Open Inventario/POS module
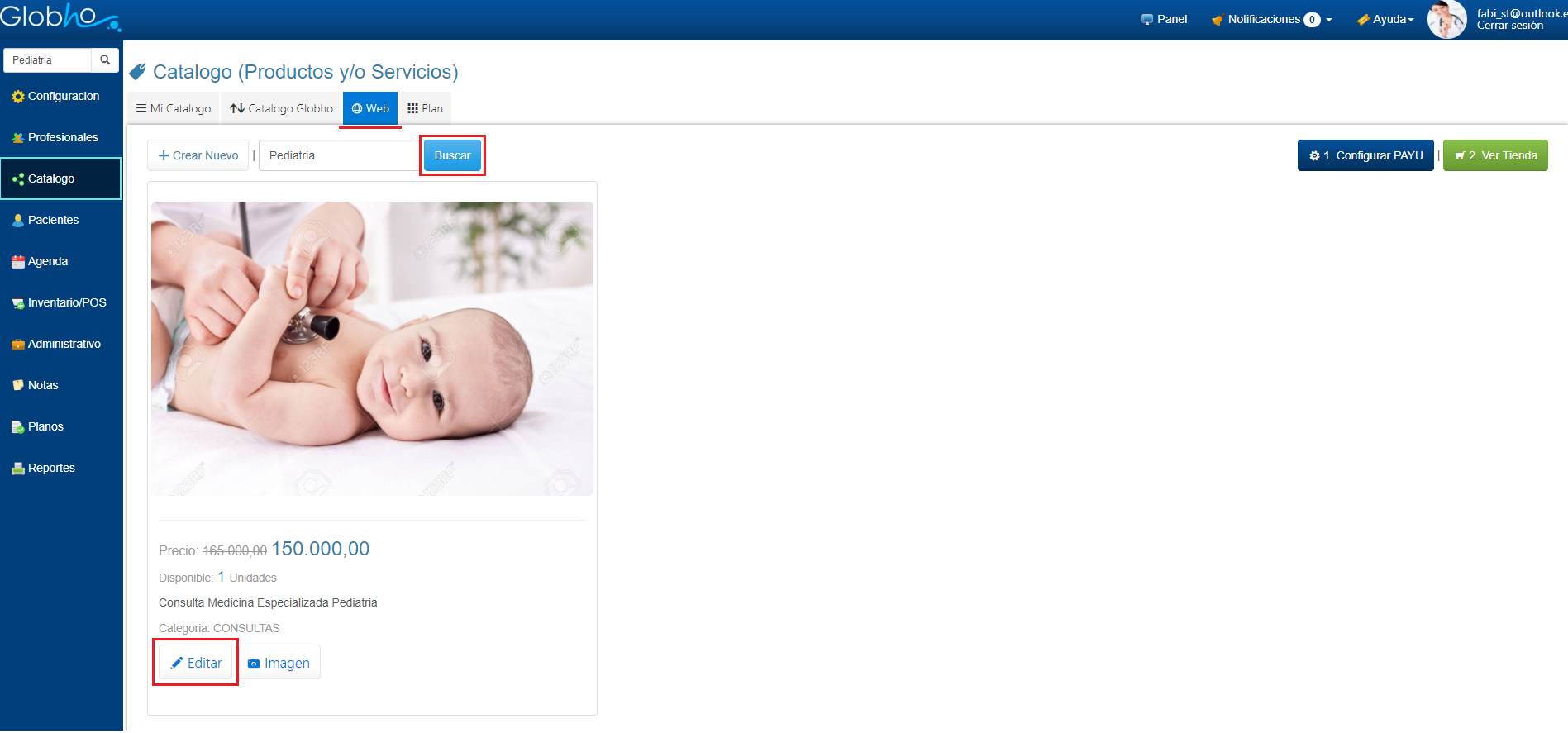Viewport: 1568px width, 733px height. coord(66,303)
